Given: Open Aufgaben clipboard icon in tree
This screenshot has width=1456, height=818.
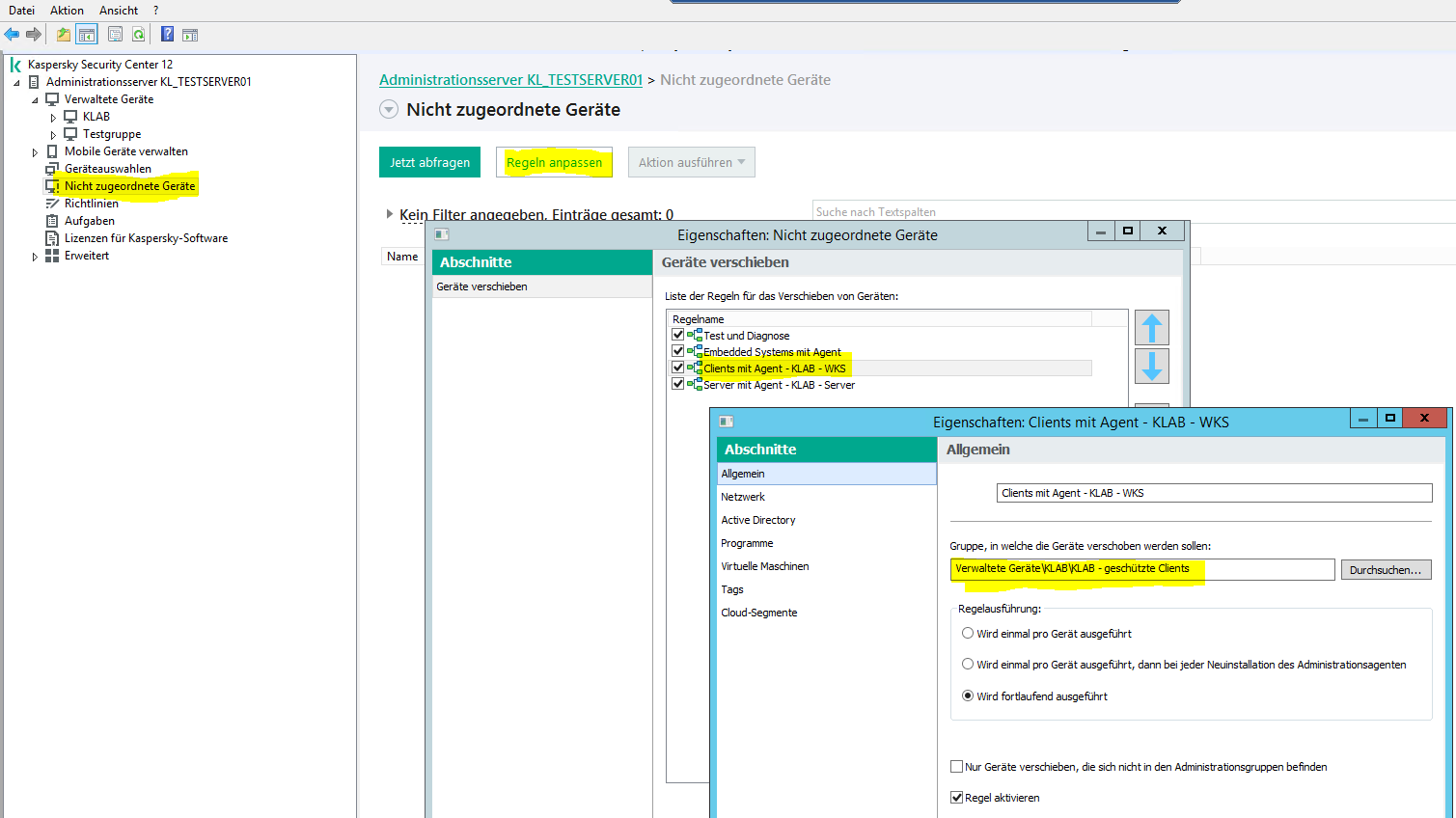Looking at the screenshot, I should 52,221.
